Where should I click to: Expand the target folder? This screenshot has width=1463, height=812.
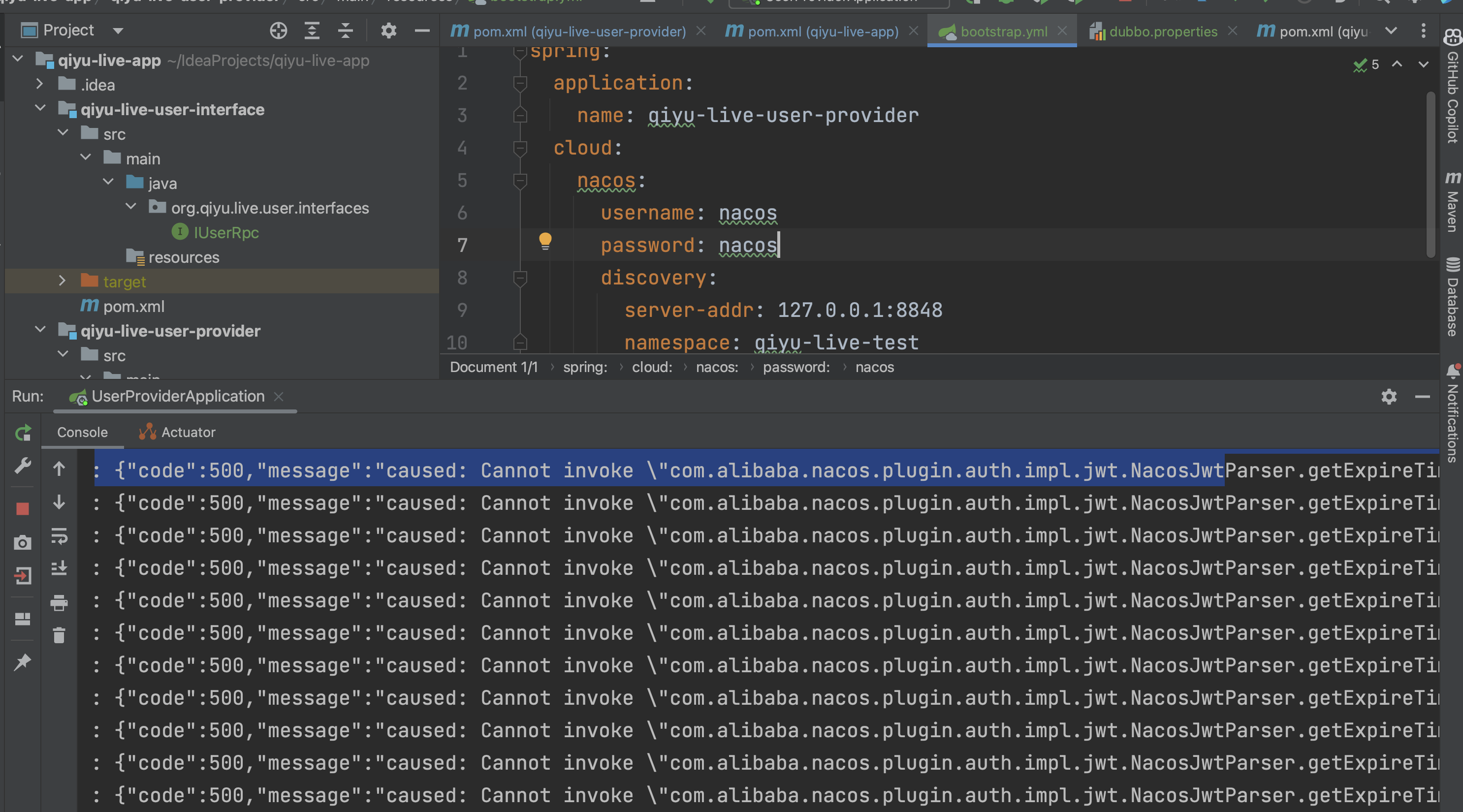[x=62, y=281]
